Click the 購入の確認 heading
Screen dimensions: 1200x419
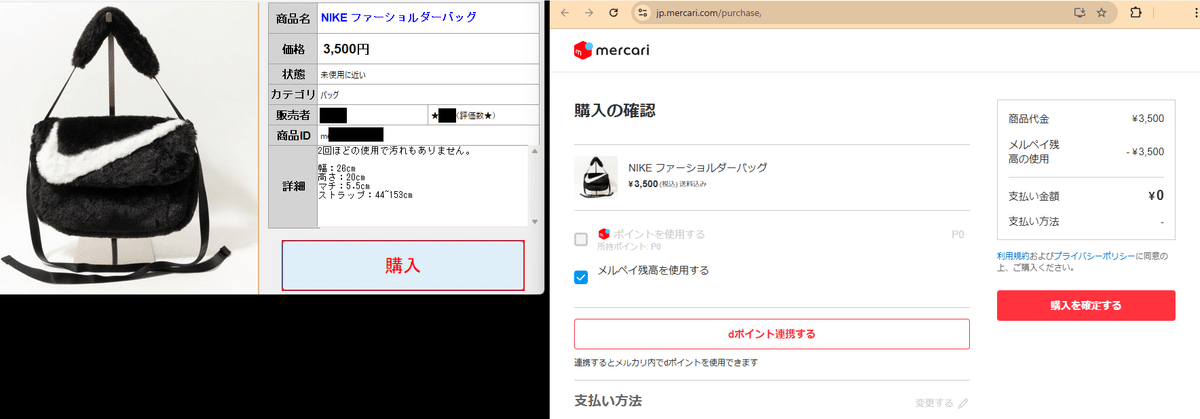(615, 110)
